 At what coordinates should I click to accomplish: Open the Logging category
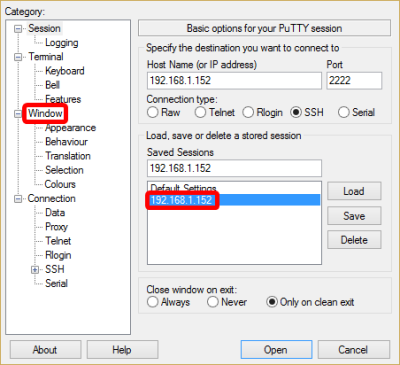tap(62, 43)
